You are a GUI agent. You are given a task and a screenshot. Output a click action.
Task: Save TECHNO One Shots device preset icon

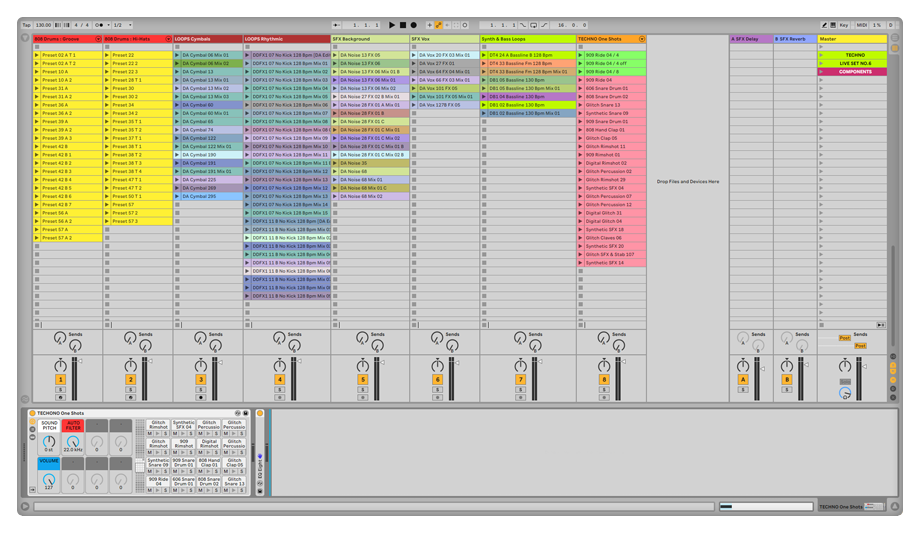coord(245,413)
